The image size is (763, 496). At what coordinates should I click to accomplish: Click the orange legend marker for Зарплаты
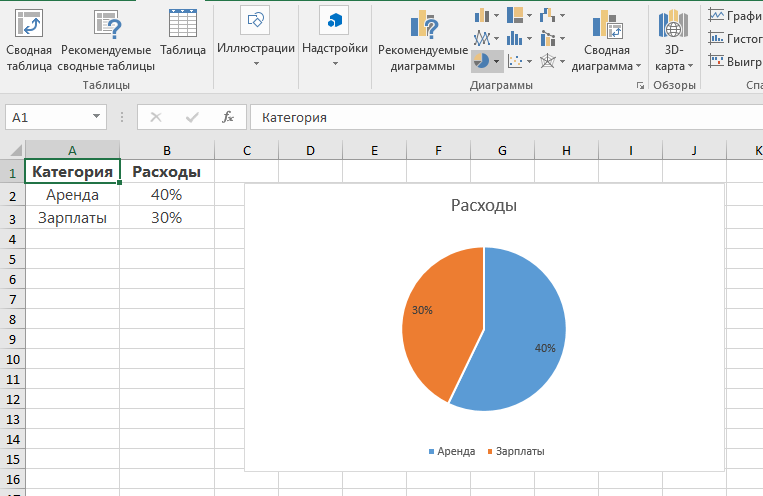click(490, 452)
